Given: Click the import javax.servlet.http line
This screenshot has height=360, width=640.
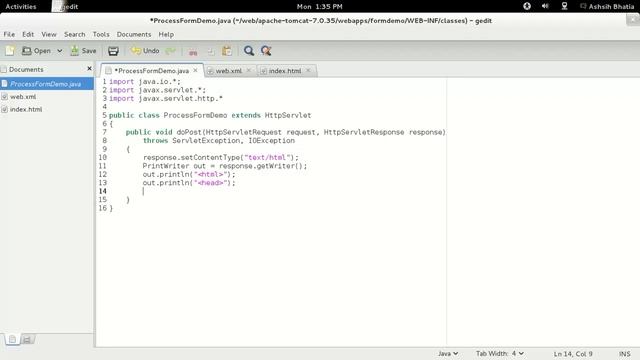Looking at the screenshot, I should pos(166,98).
